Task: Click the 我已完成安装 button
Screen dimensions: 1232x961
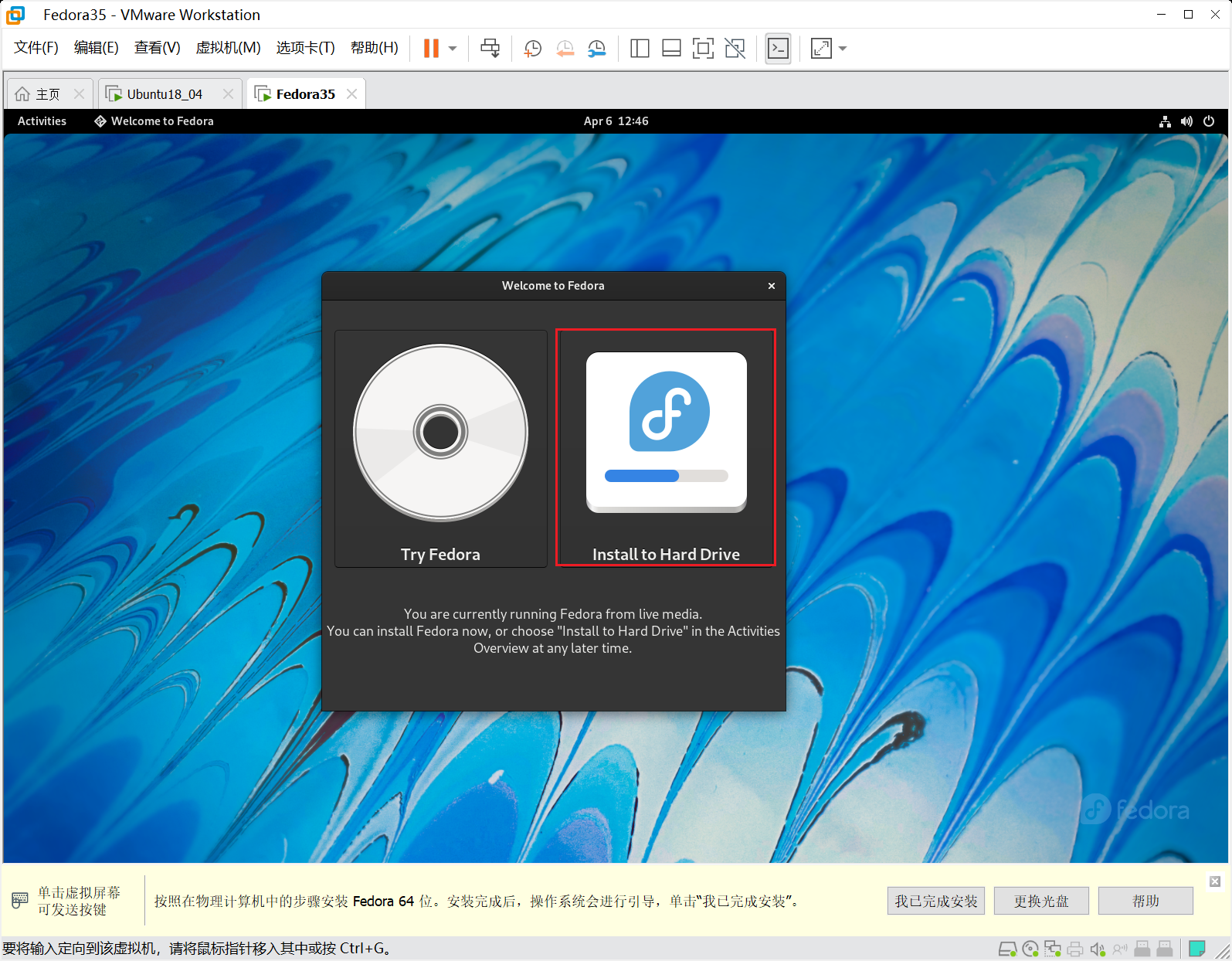Action: [936, 901]
